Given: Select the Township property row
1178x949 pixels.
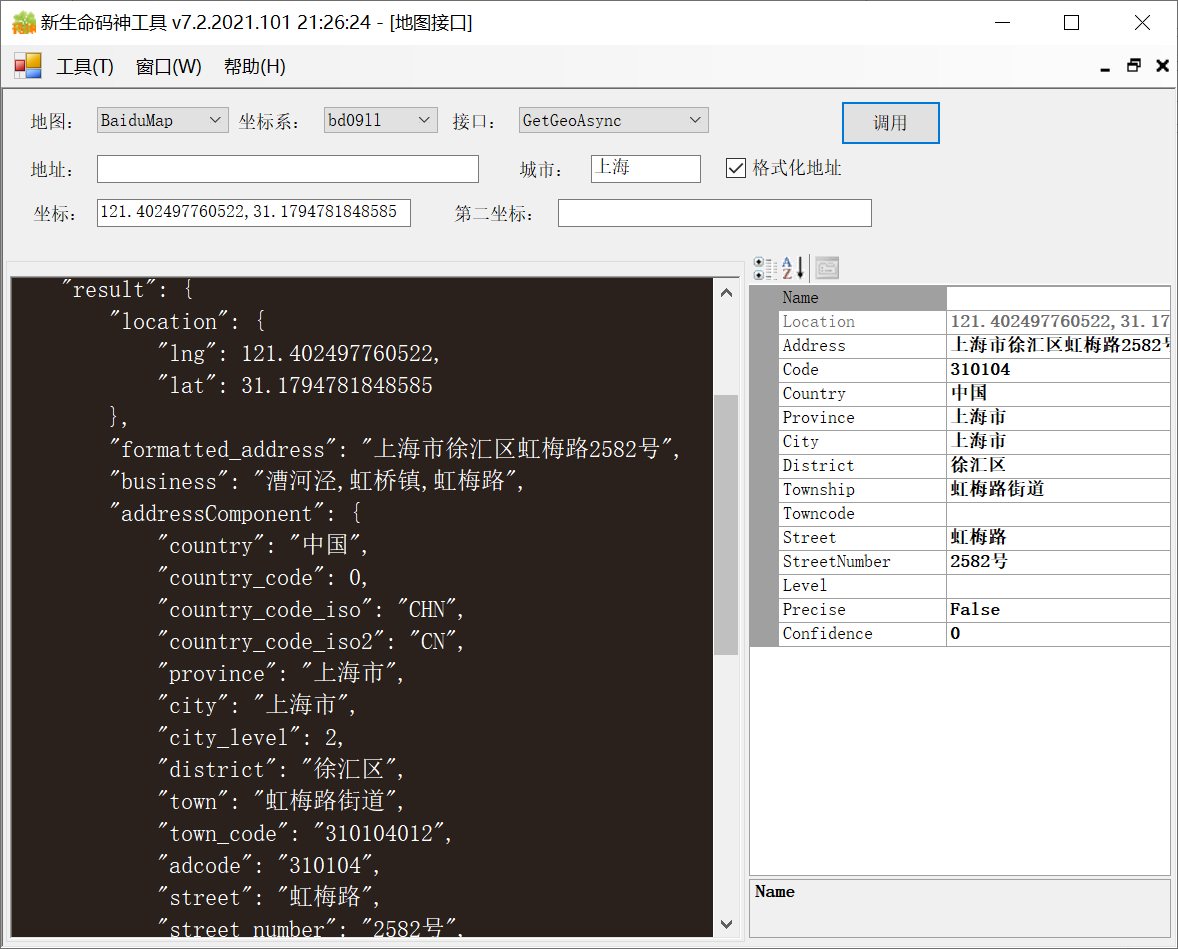Looking at the screenshot, I should (974, 490).
